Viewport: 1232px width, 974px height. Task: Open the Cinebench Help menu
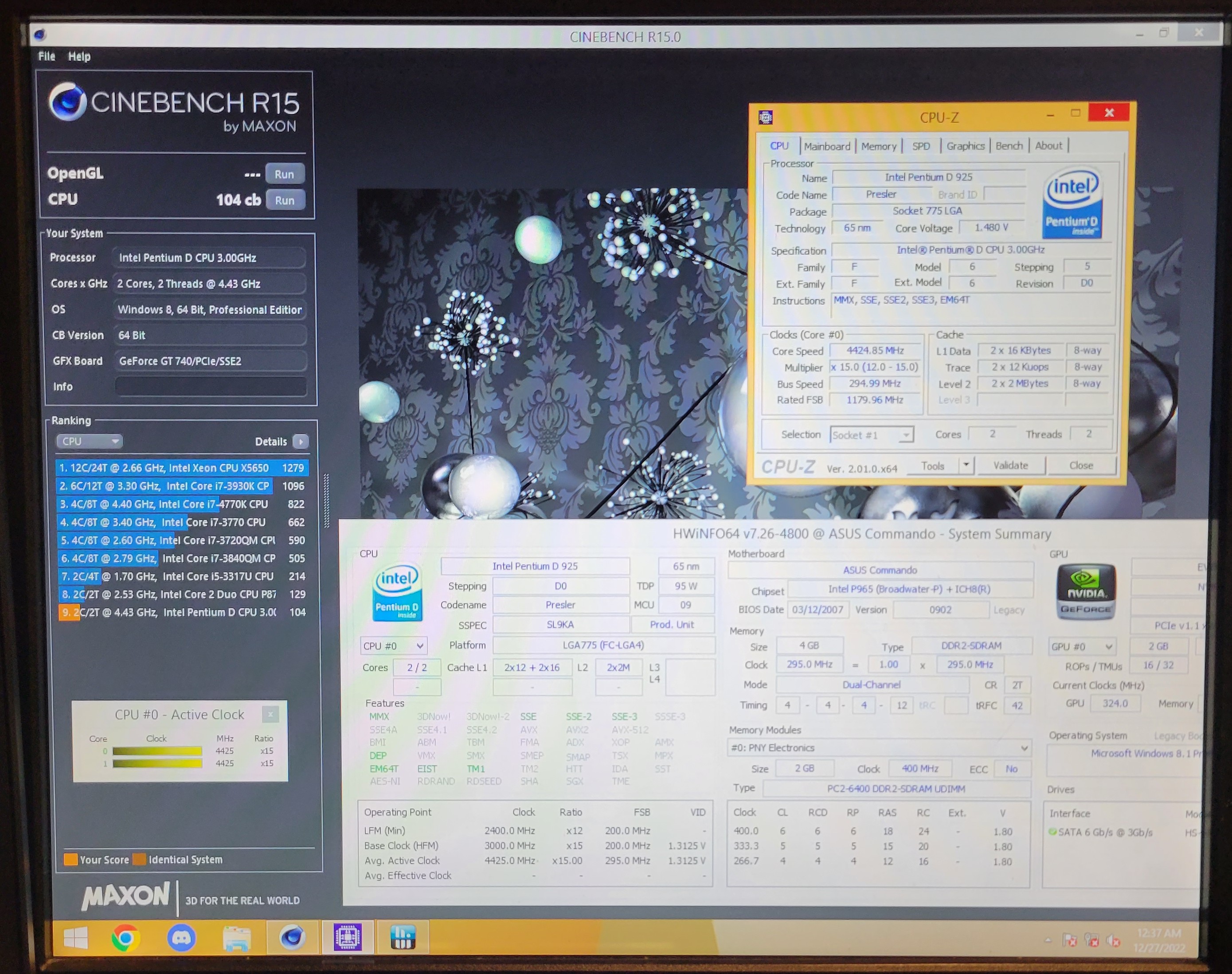(x=79, y=56)
